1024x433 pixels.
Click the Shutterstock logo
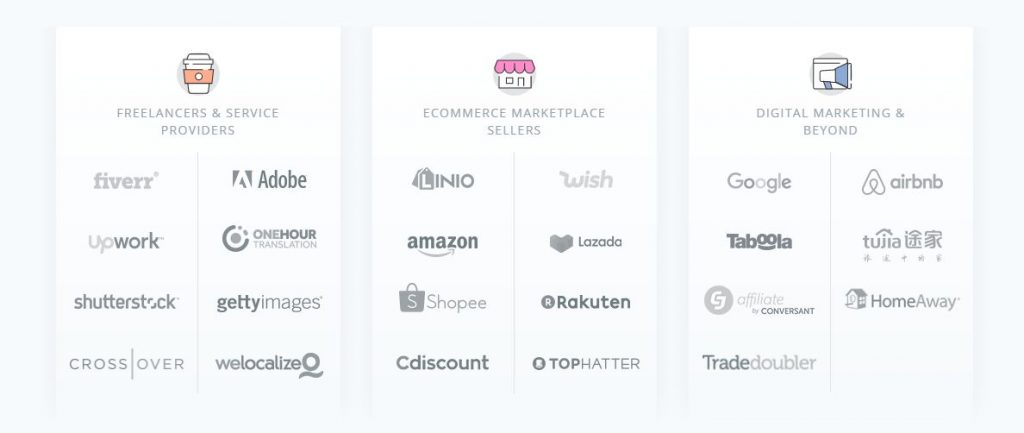[126, 302]
